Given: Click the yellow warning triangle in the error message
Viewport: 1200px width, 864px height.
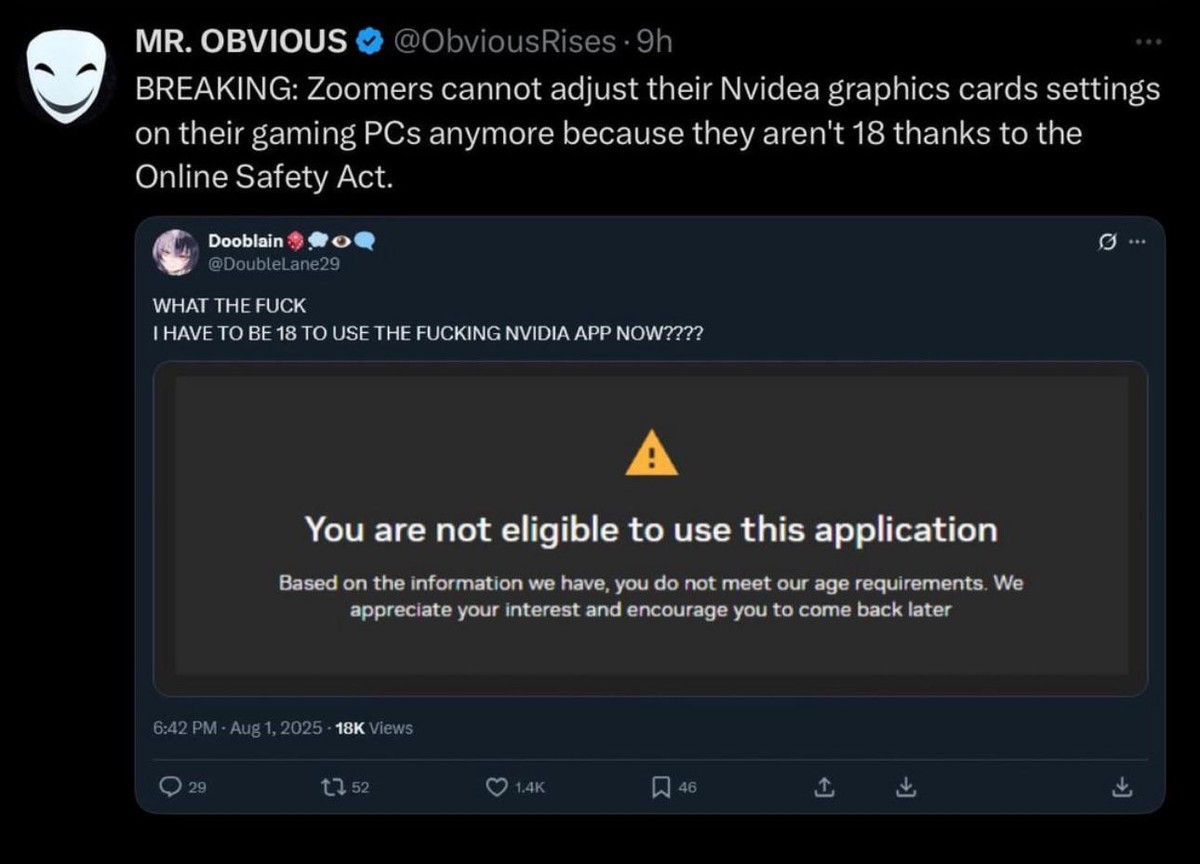Looking at the screenshot, I should (651, 451).
